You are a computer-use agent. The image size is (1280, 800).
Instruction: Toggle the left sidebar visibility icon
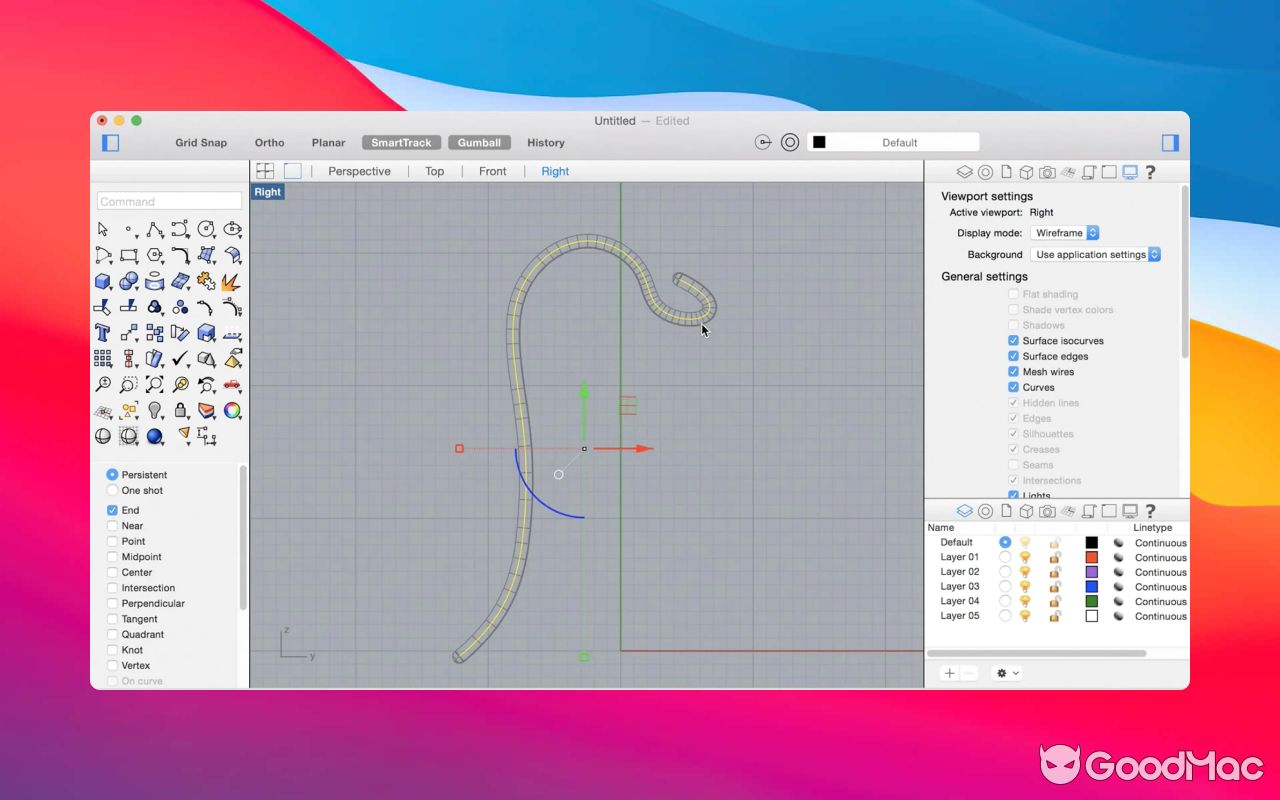(111, 143)
